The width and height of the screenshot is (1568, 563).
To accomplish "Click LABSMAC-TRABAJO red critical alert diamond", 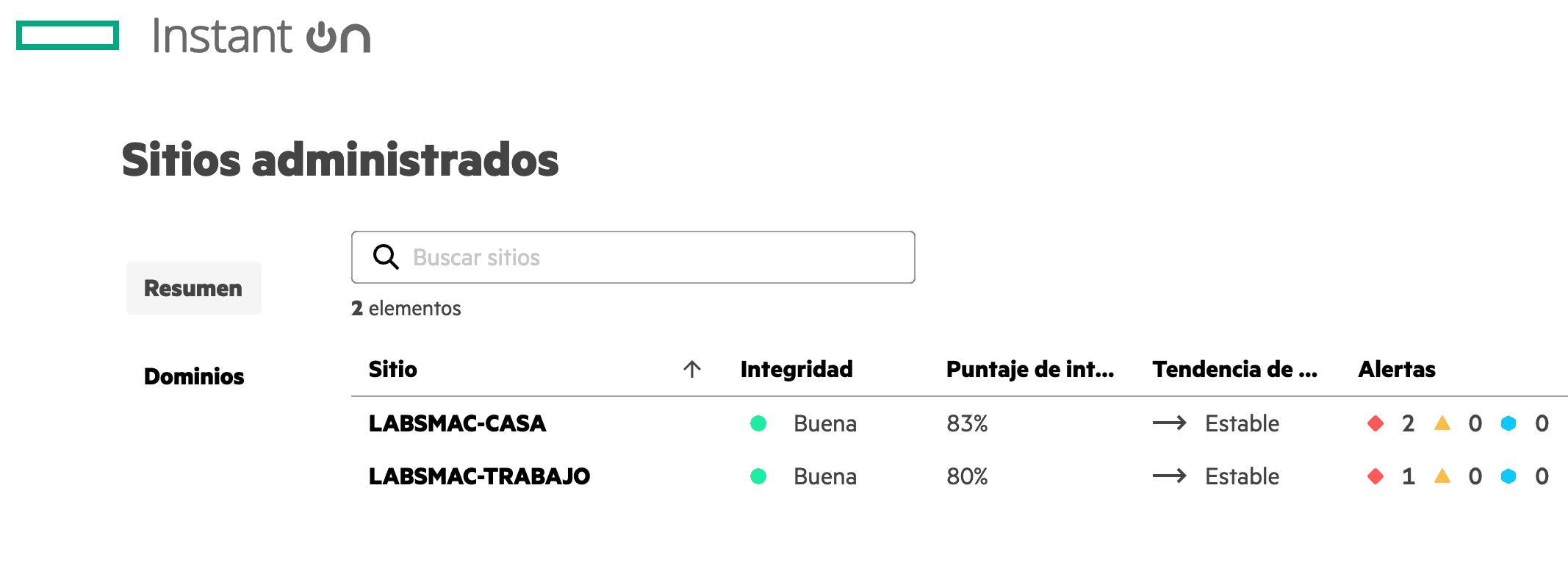I will [1375, 476].
